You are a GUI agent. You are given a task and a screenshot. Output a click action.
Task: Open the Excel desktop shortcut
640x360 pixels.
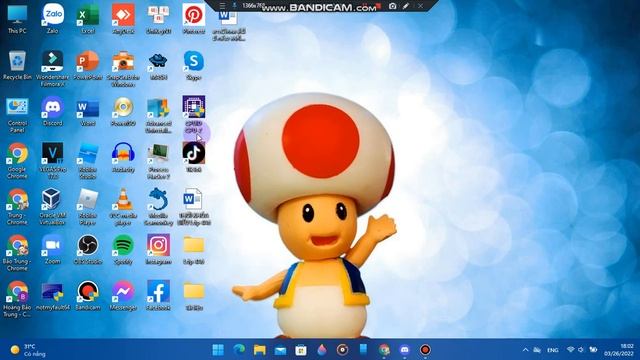click(88, 19)
